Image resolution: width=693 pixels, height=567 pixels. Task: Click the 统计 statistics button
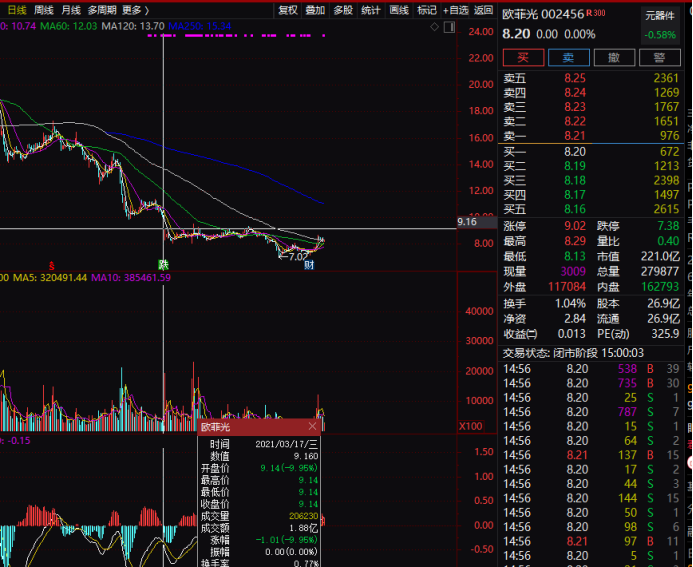click(371, 10)
